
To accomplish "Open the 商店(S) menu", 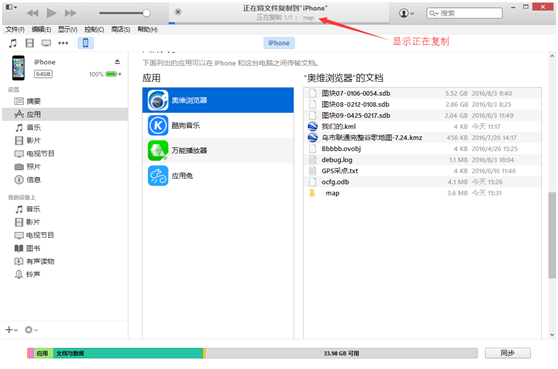I will pos(121,30).
